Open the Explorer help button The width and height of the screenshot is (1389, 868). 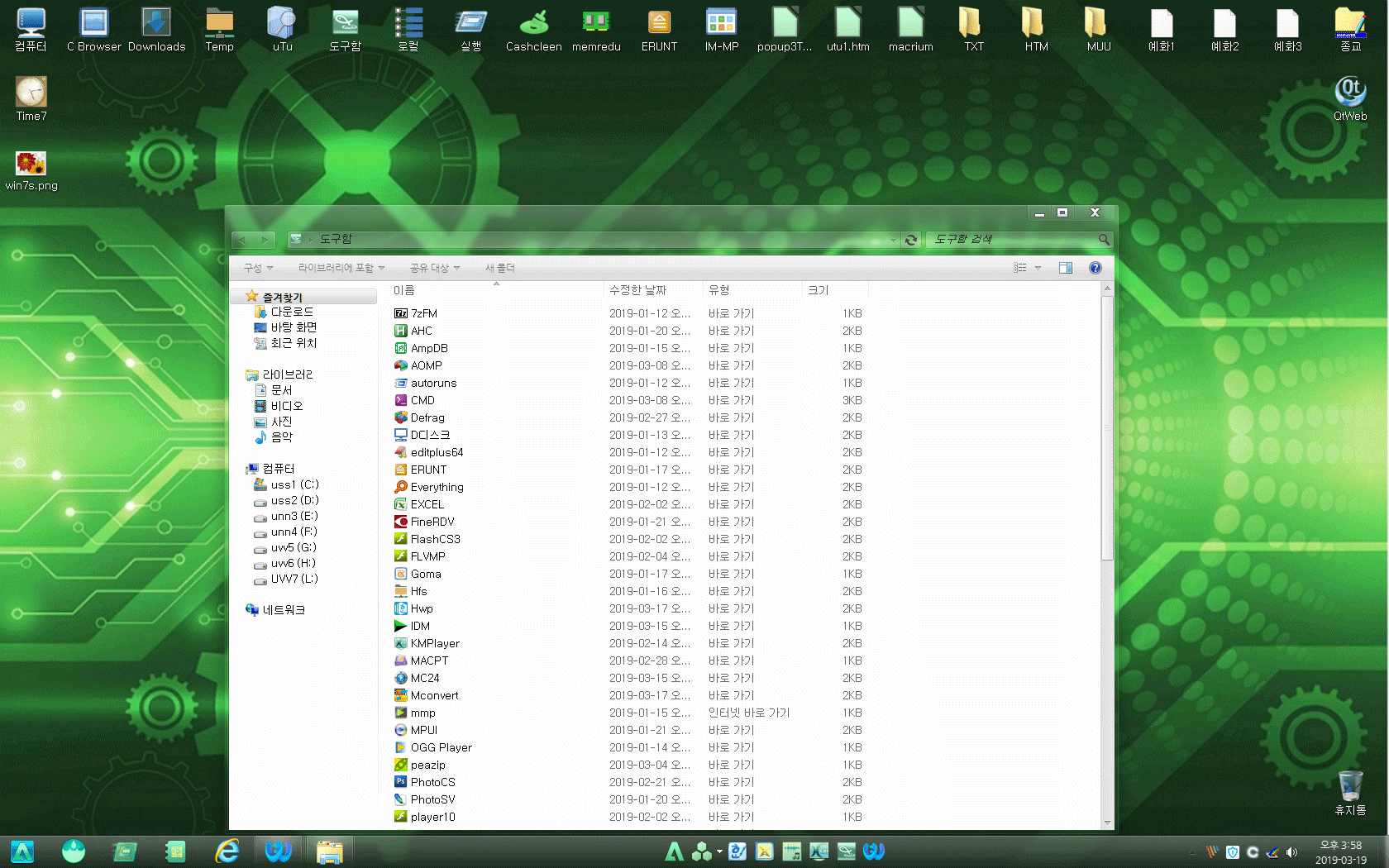[1095, 268]
